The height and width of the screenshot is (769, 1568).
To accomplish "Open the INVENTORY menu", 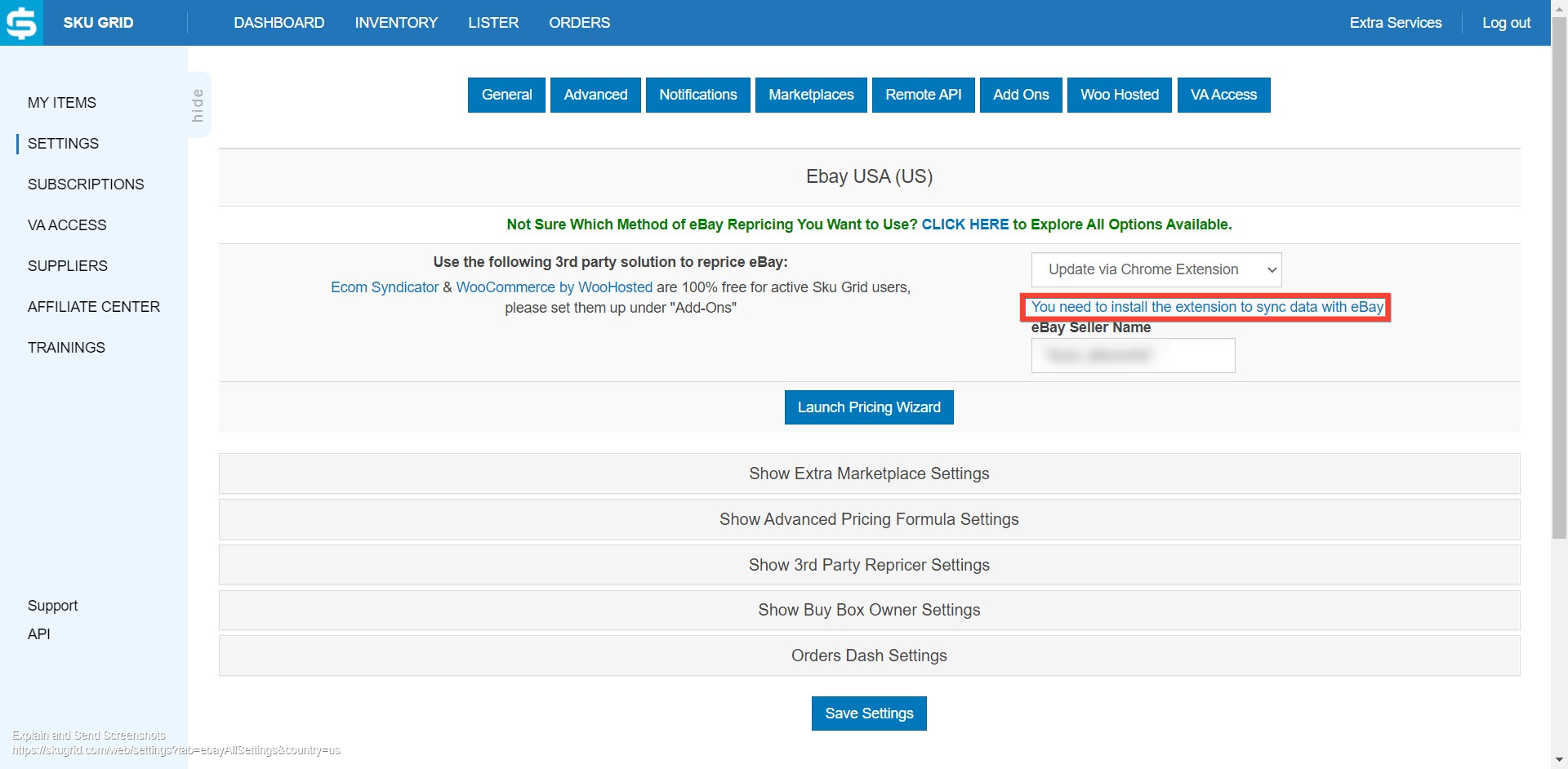I will pyautogui.click(x=396, y=23).
